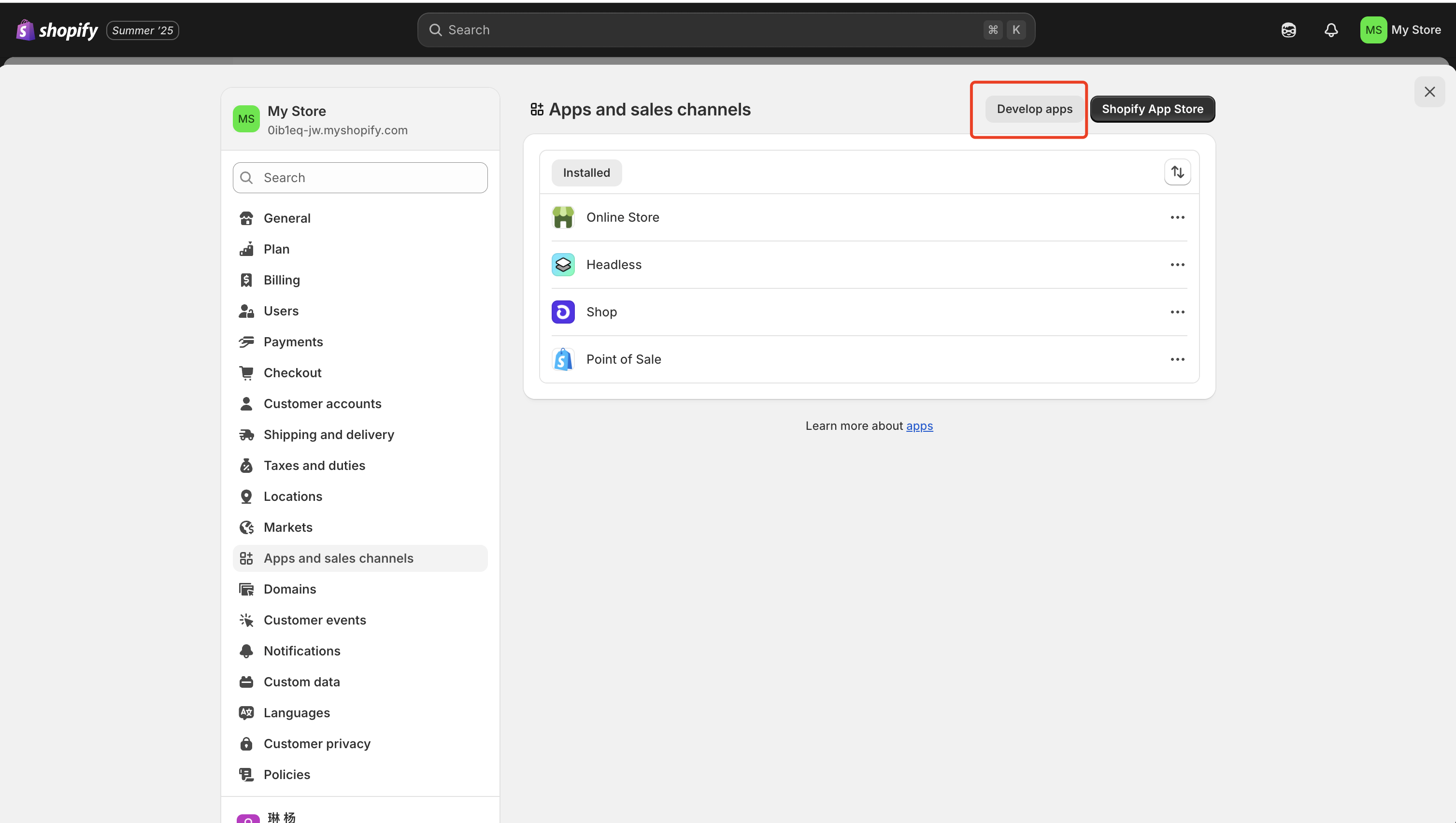Click the sort installed apps icon
This screenshot has height=823, width=1456.
point(1177,172)
